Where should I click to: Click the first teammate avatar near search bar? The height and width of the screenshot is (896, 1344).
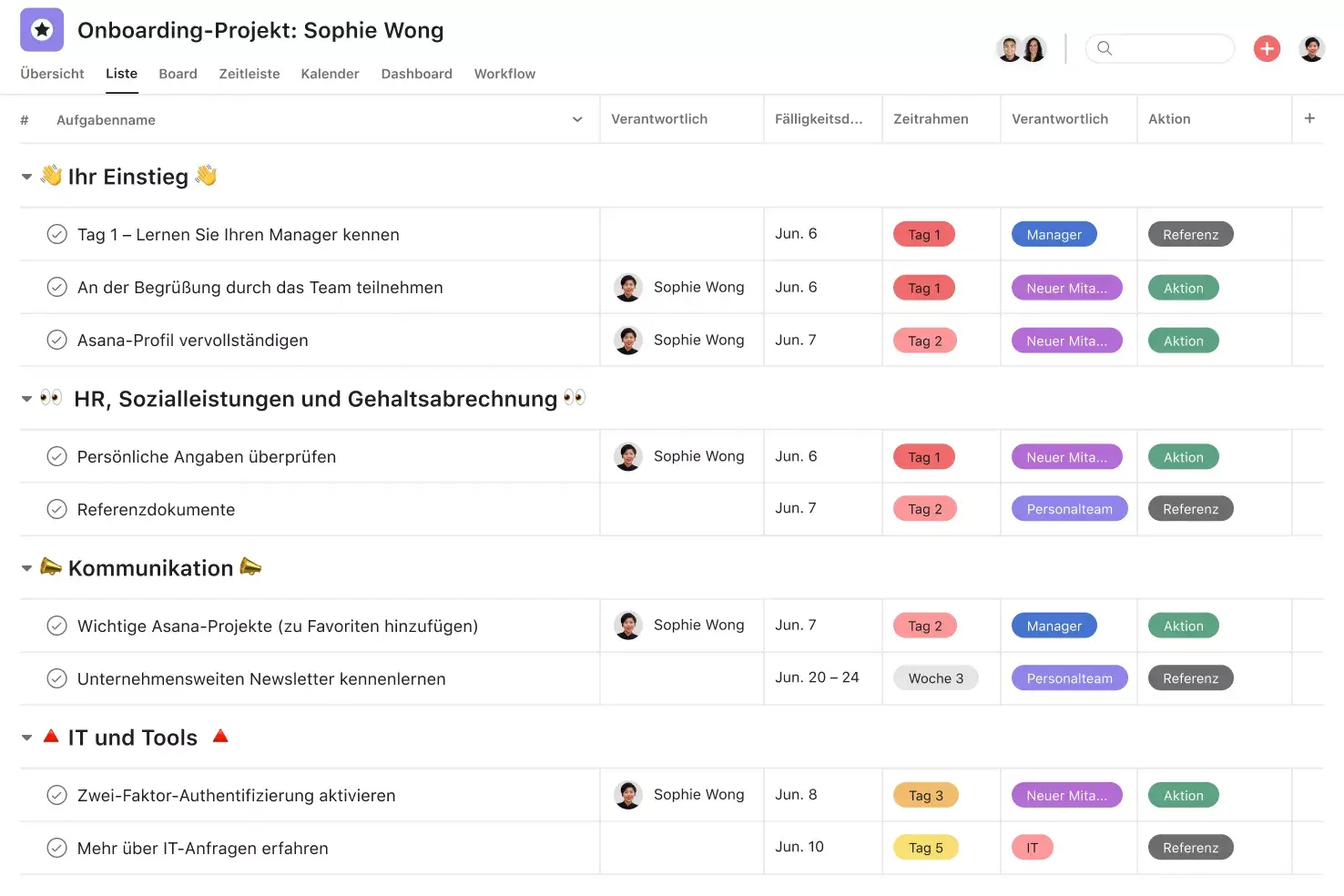coord(1009,48)
